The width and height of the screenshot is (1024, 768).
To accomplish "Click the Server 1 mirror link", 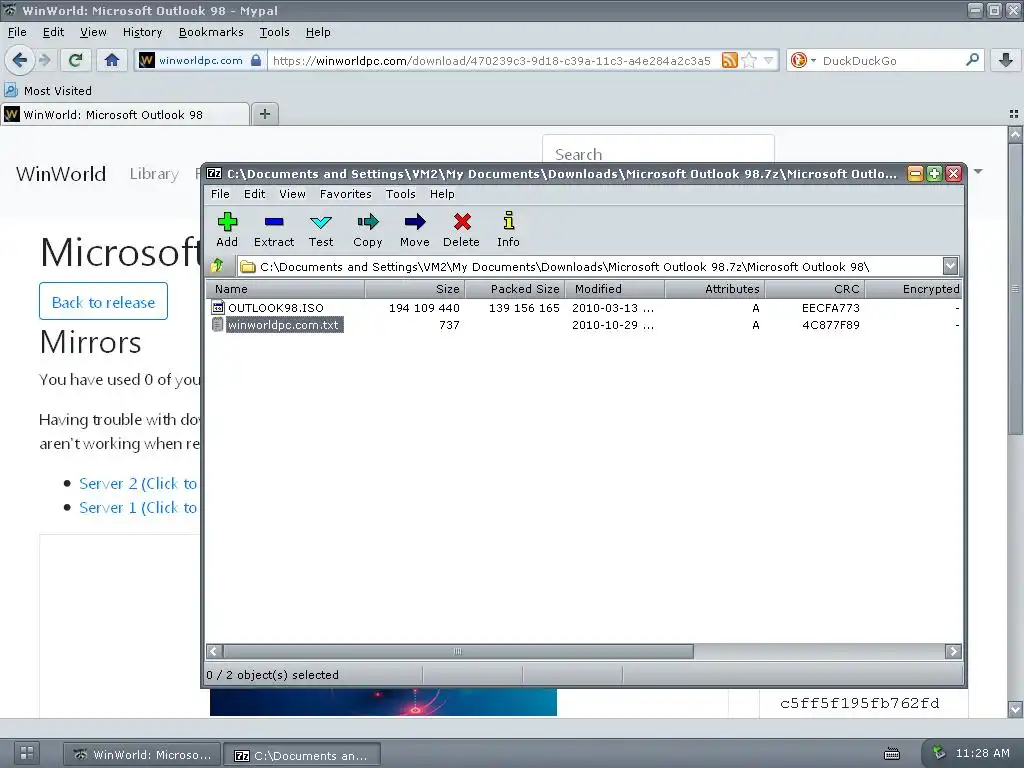I will point(138,507).
